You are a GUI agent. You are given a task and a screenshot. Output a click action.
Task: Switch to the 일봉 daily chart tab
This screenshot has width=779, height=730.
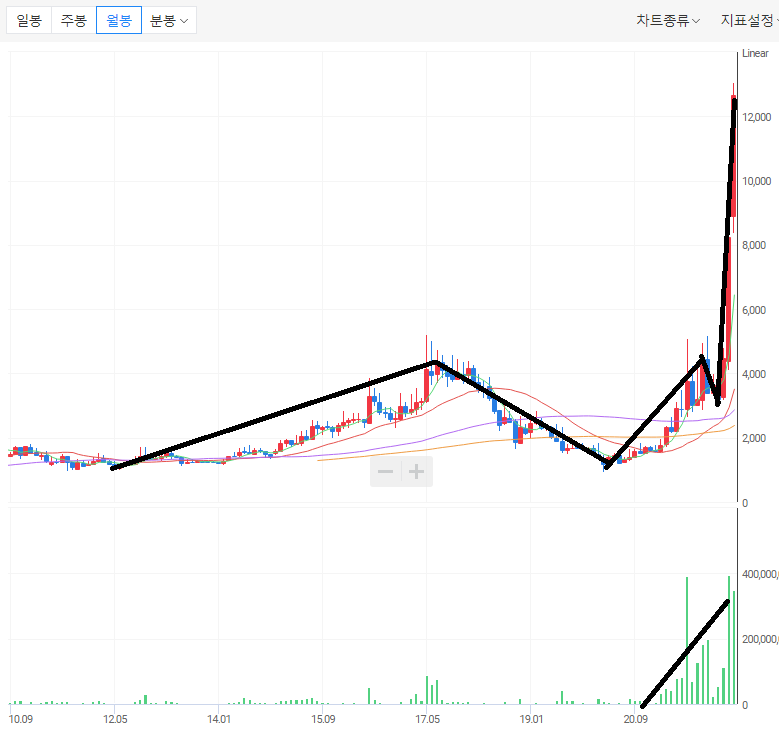point(29,20)
